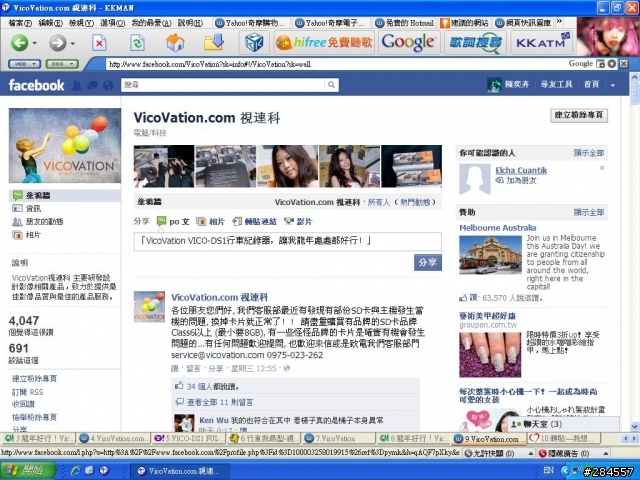Open VicoVation balloon profile picture
The image size is (640, 480).
click(x=65, y=145)
